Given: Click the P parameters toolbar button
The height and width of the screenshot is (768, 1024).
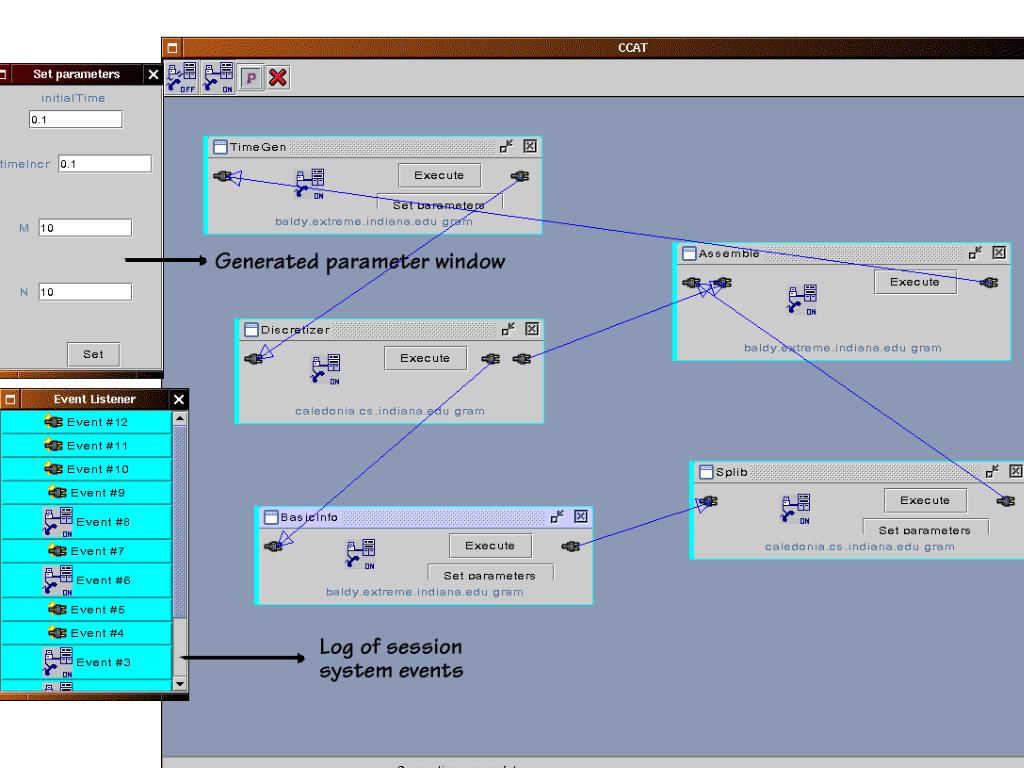Looking at the screenshot, I should click(x=251, y=78).
